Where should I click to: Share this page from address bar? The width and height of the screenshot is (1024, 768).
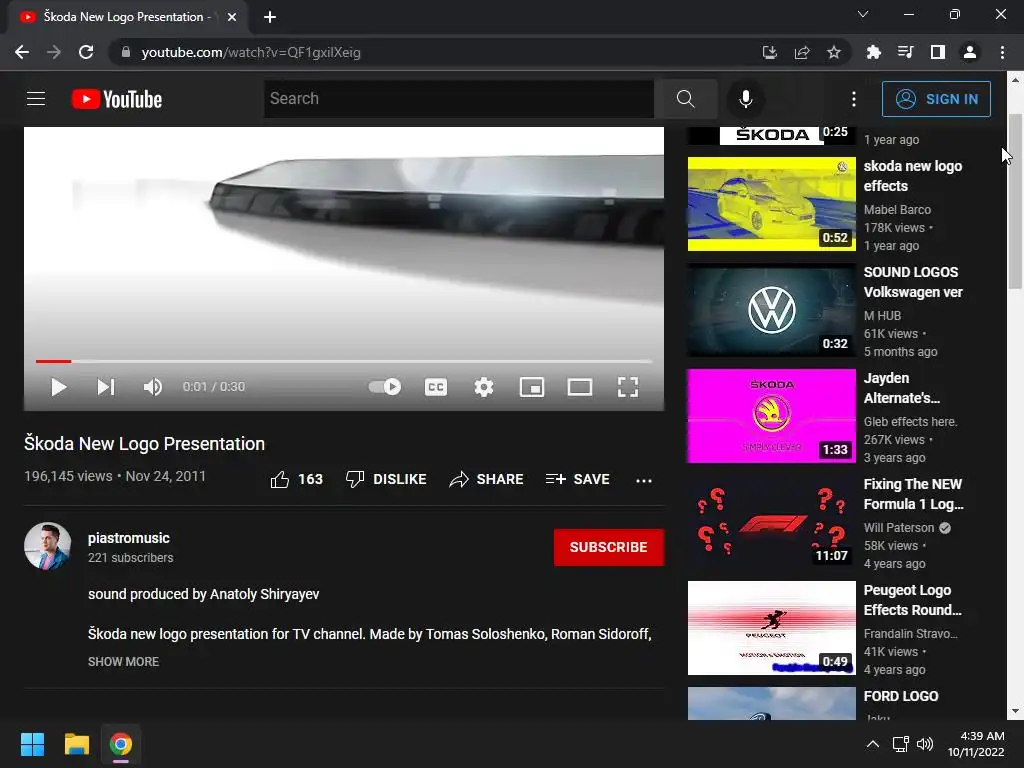click(802, 52)
